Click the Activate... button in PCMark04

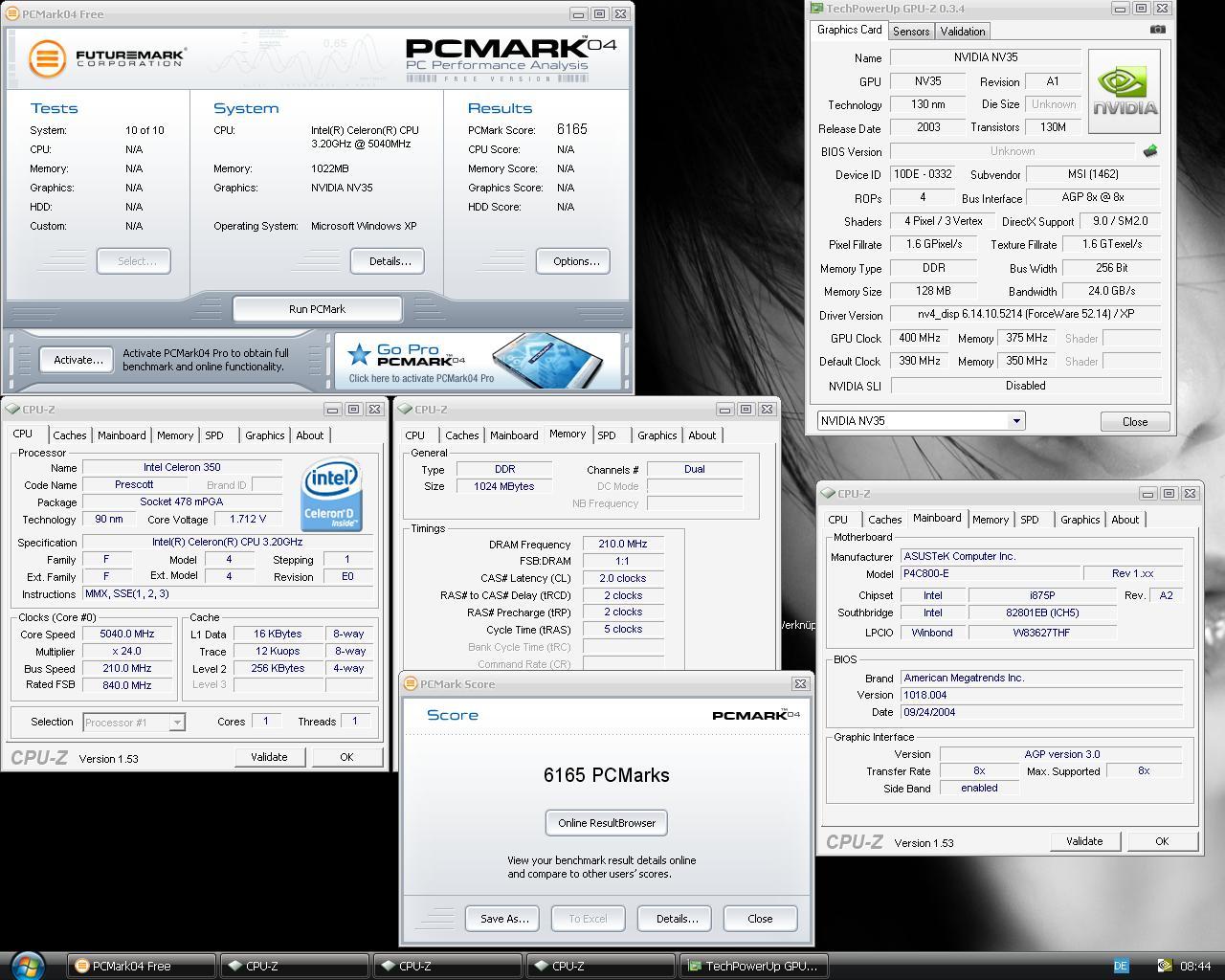78,360
